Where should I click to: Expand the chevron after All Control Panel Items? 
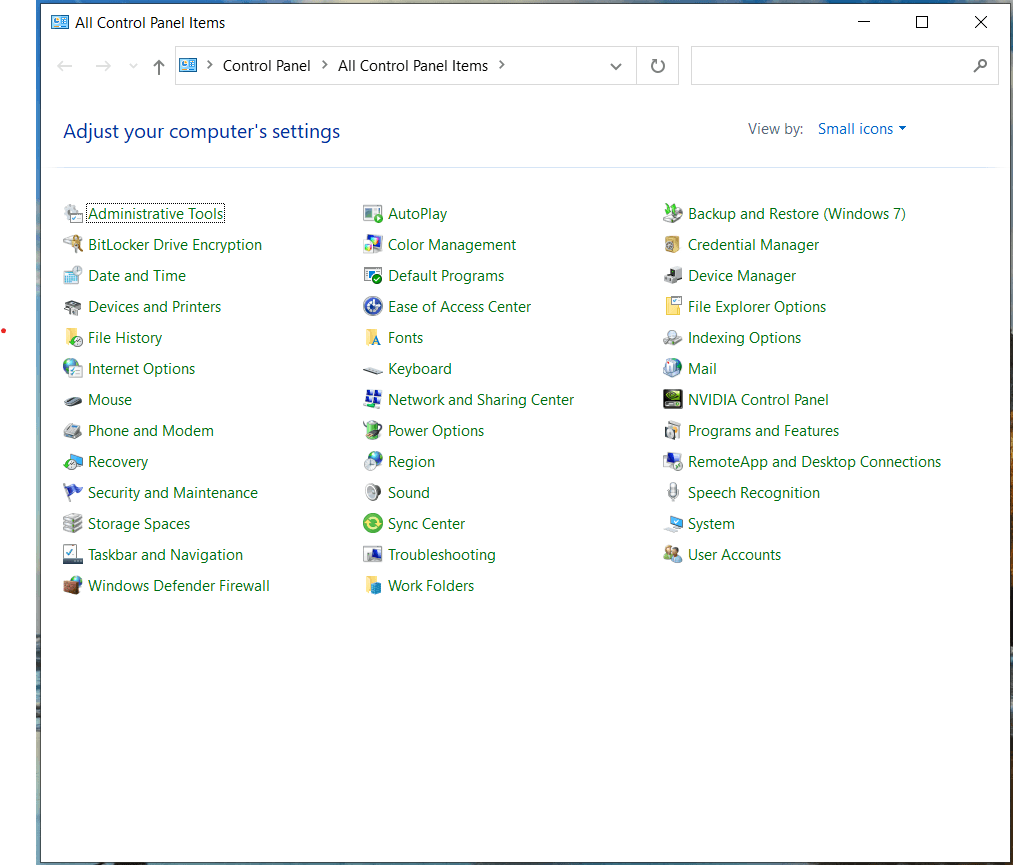501,65
